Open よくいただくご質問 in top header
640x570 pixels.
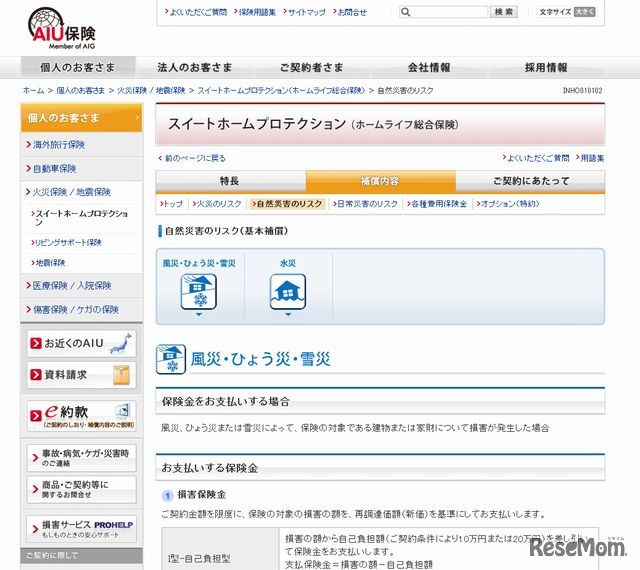click(196, 12)
